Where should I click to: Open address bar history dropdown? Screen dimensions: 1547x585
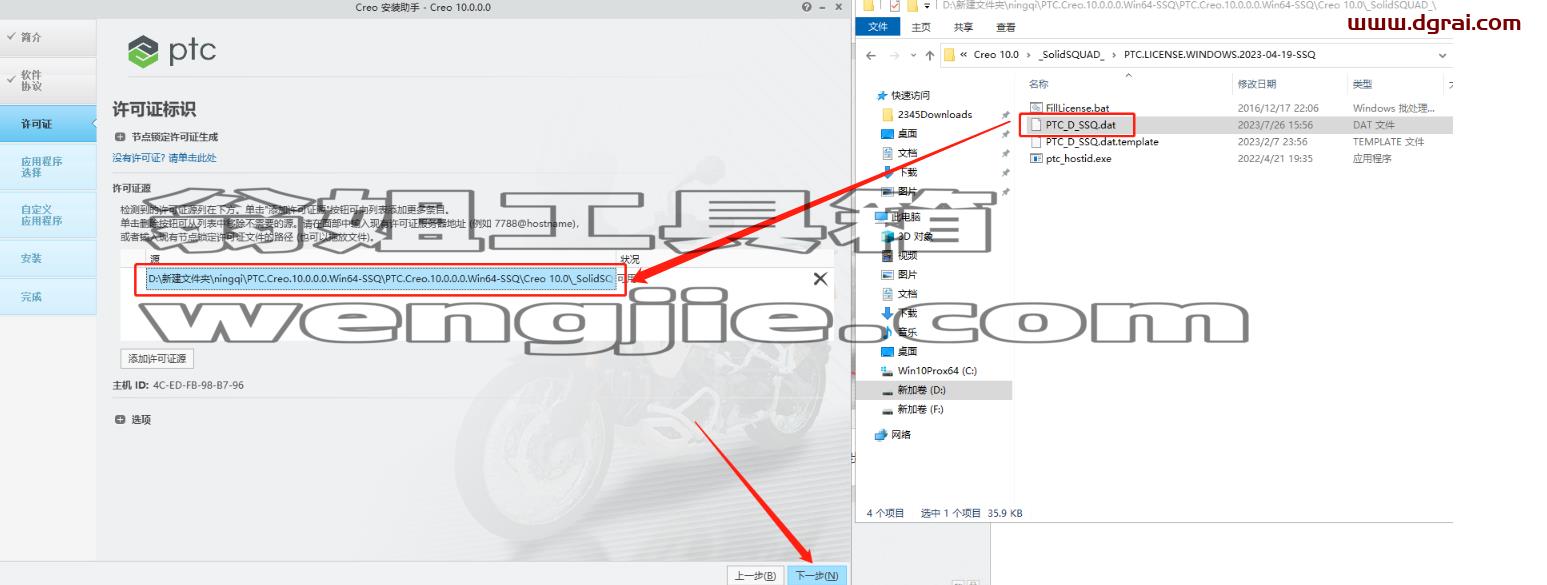1441,55
